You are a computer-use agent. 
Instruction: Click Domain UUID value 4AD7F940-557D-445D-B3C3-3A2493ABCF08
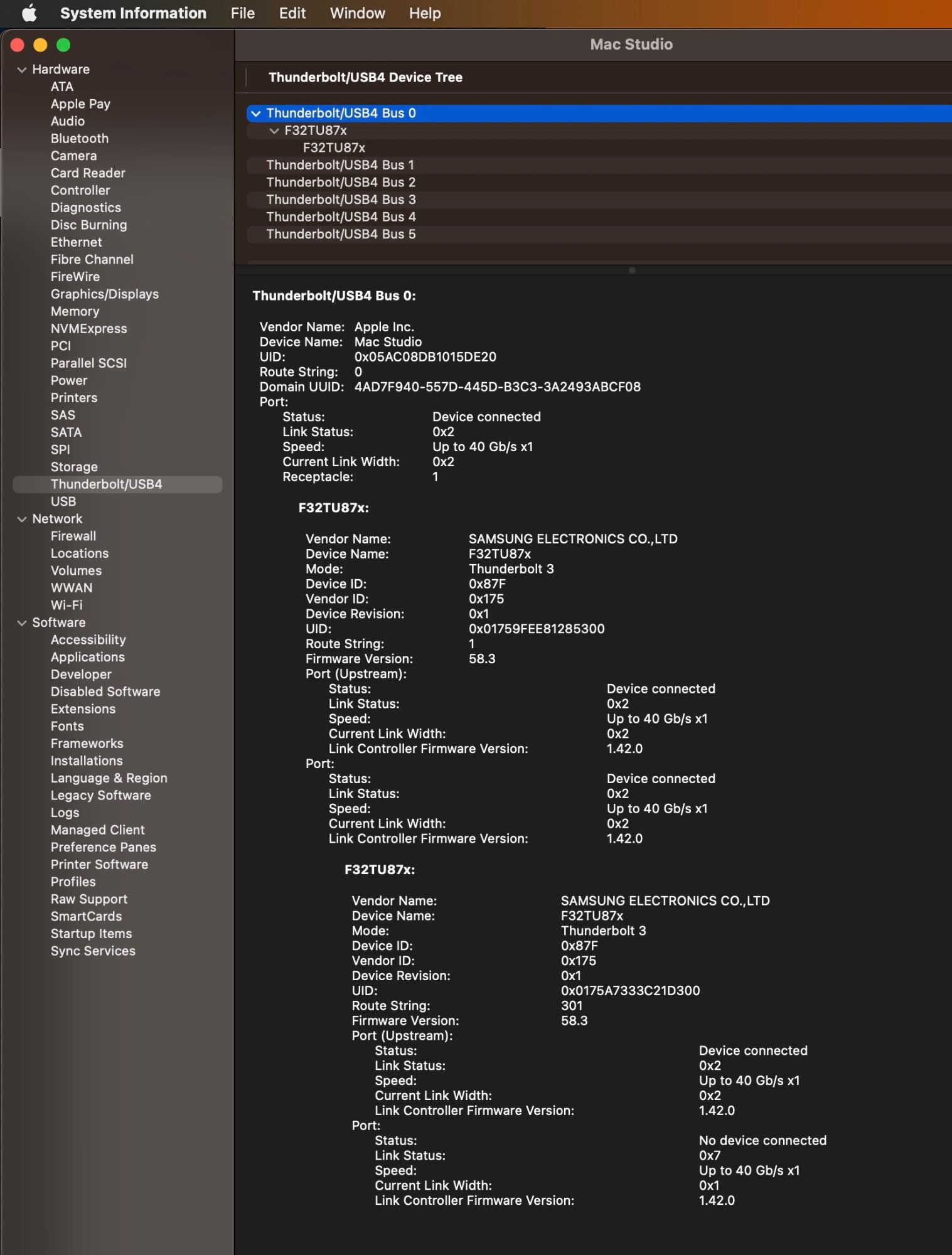pos(498,387)
